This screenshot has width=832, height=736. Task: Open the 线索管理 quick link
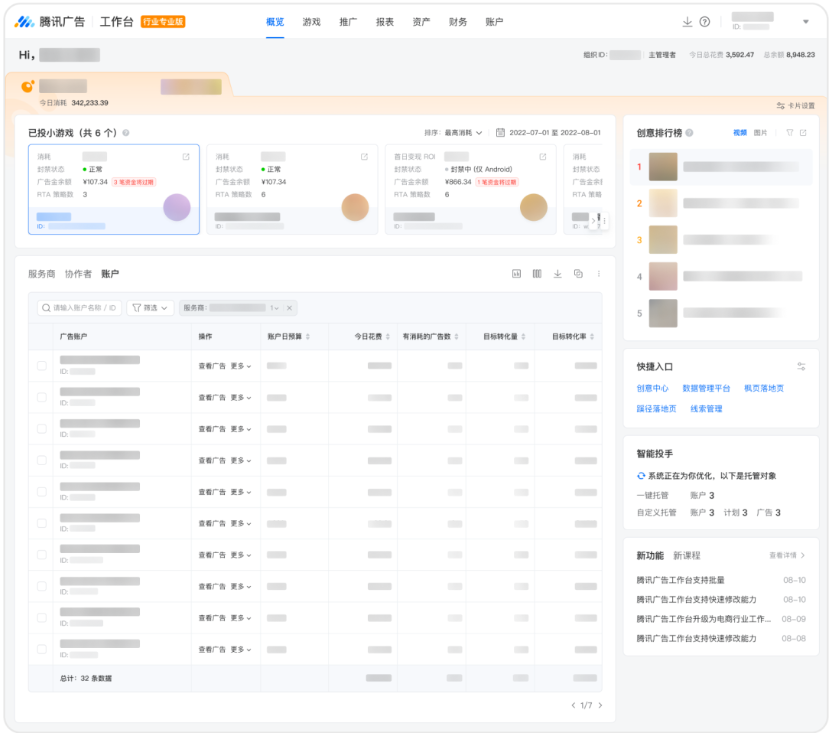(x=706, y=409)
